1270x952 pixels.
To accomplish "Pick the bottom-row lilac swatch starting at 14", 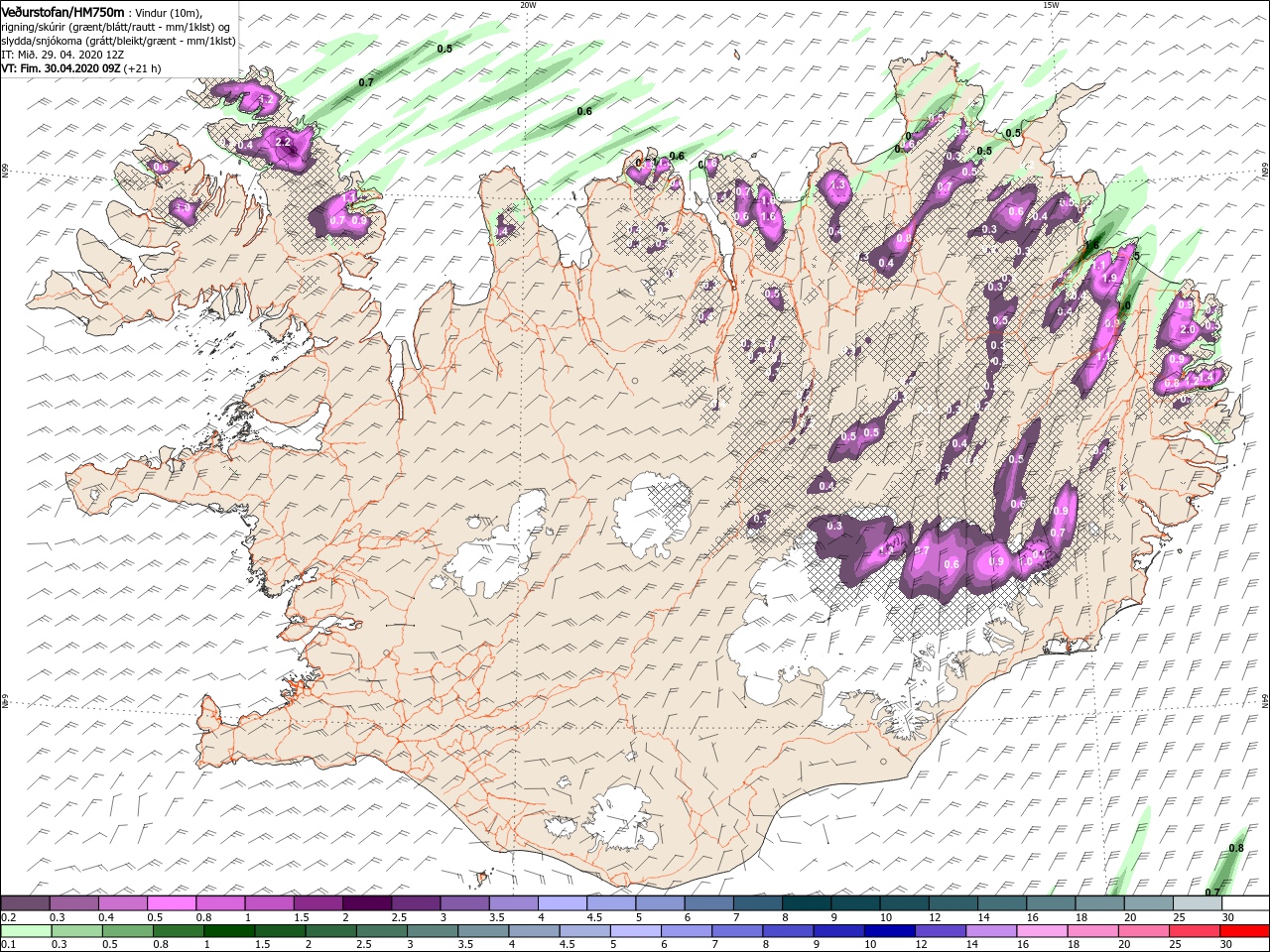I will pyautogui.click(x=990, y=930).
